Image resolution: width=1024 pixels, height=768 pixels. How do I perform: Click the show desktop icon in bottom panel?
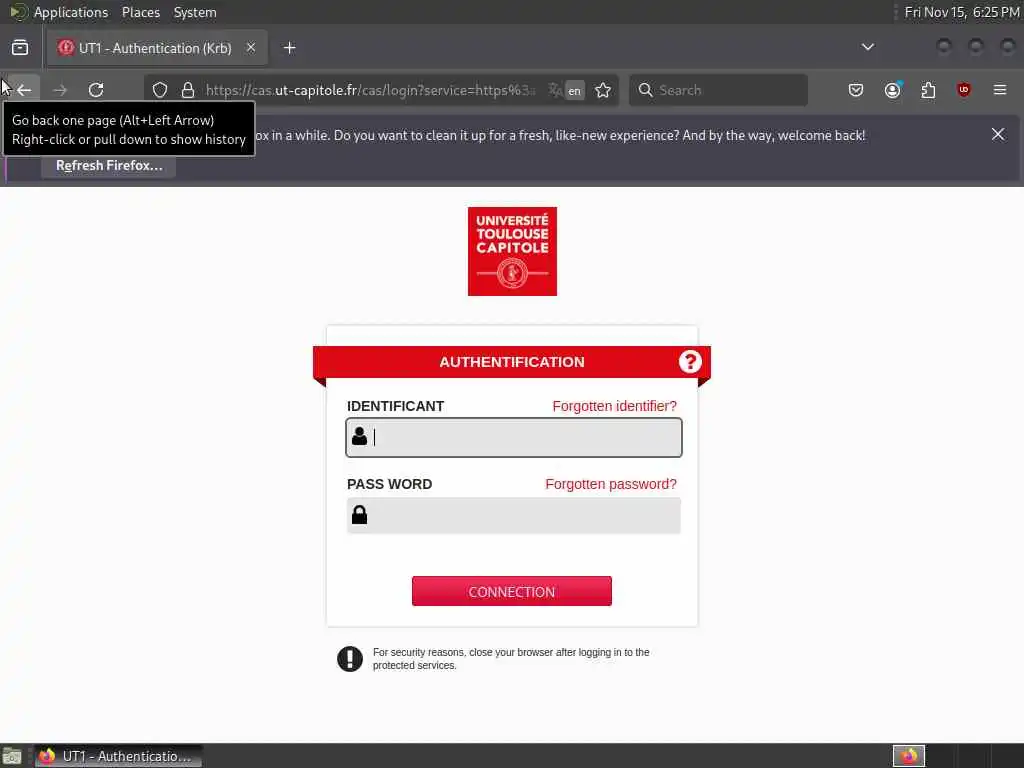click(x=12, y=756)
